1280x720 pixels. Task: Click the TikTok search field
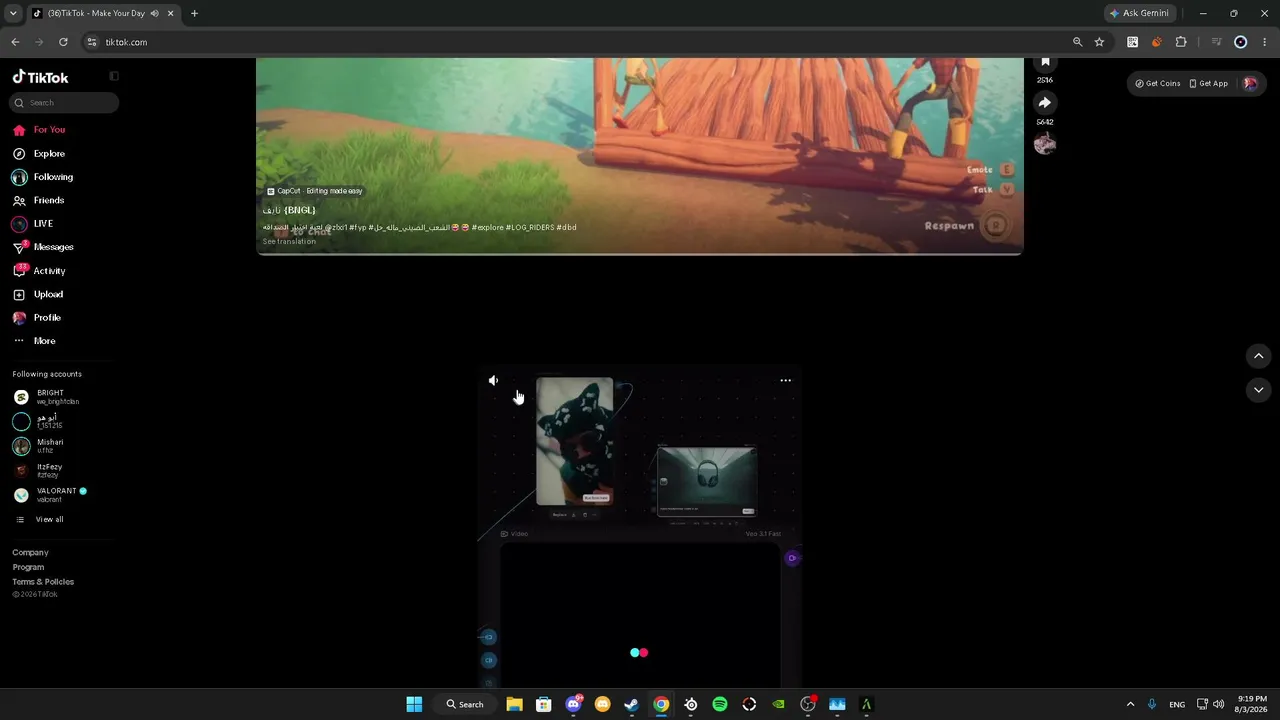click(64, 103)
